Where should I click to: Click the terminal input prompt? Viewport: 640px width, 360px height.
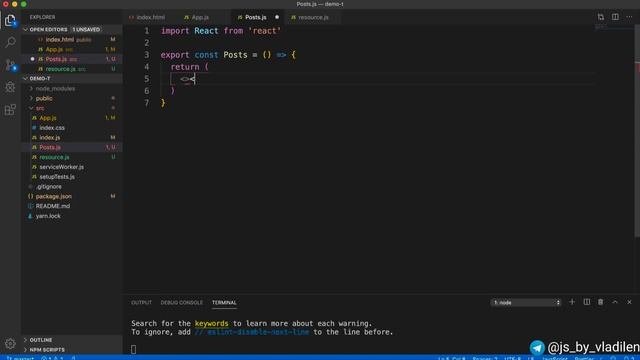(x=133, y=349)
